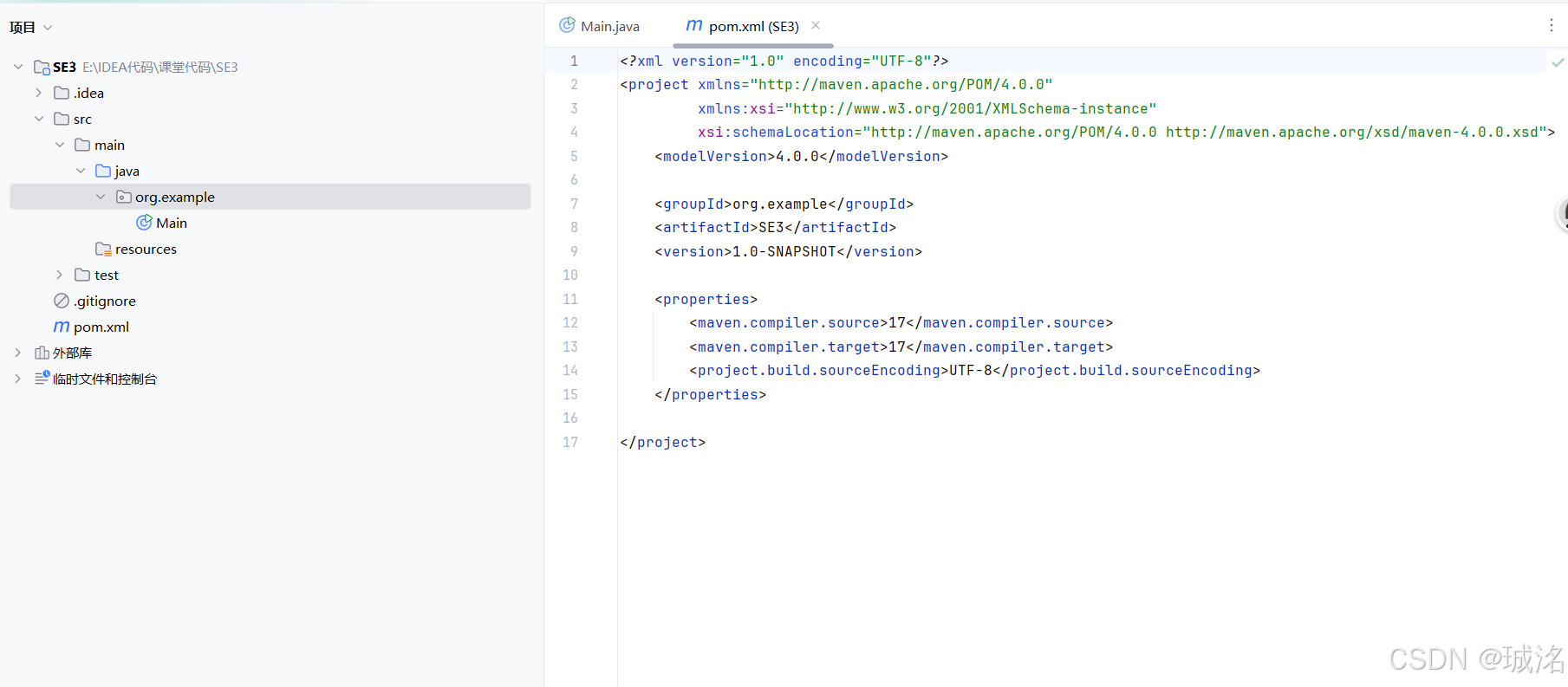Click the xsi:schemaLocation attribute line
Screen dimensions: 1568x687
pos(1126,132)
